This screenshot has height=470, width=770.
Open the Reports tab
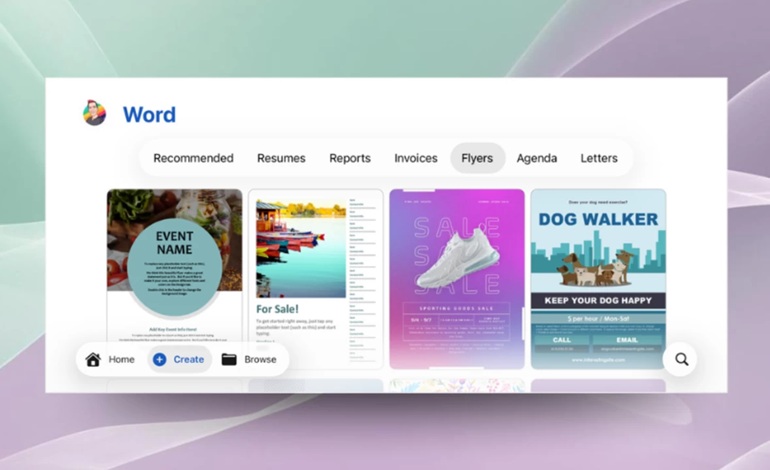(350, 158)
